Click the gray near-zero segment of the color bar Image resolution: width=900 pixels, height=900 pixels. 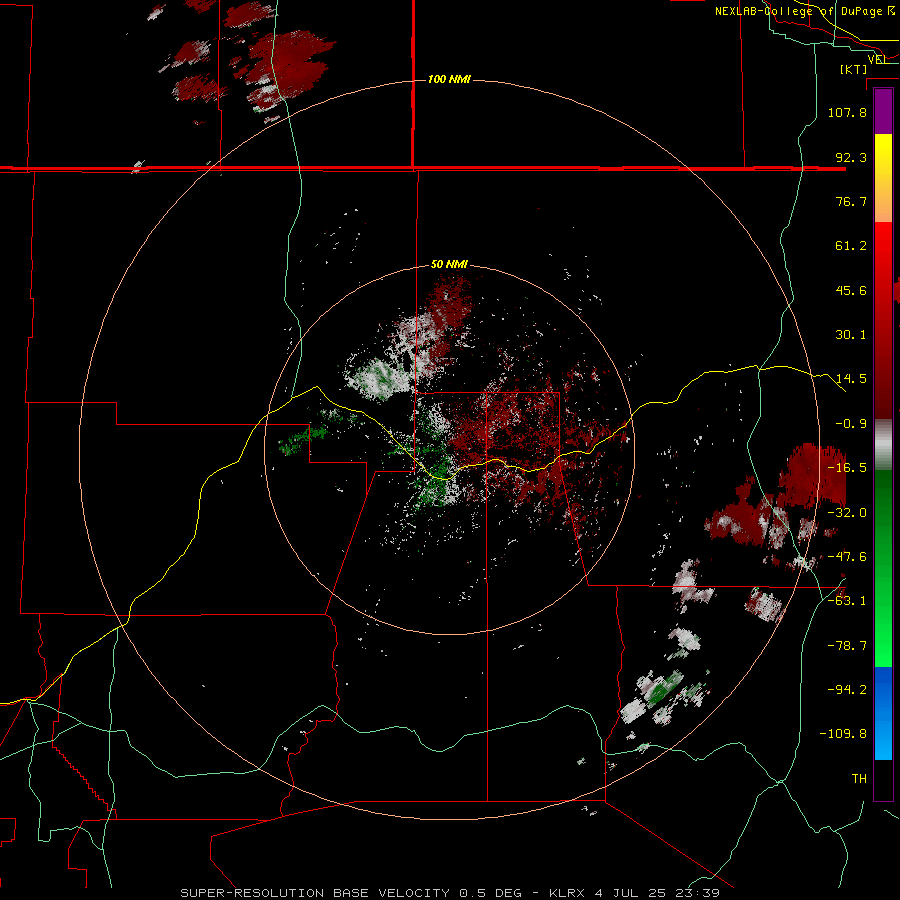[x=883, y=445]
